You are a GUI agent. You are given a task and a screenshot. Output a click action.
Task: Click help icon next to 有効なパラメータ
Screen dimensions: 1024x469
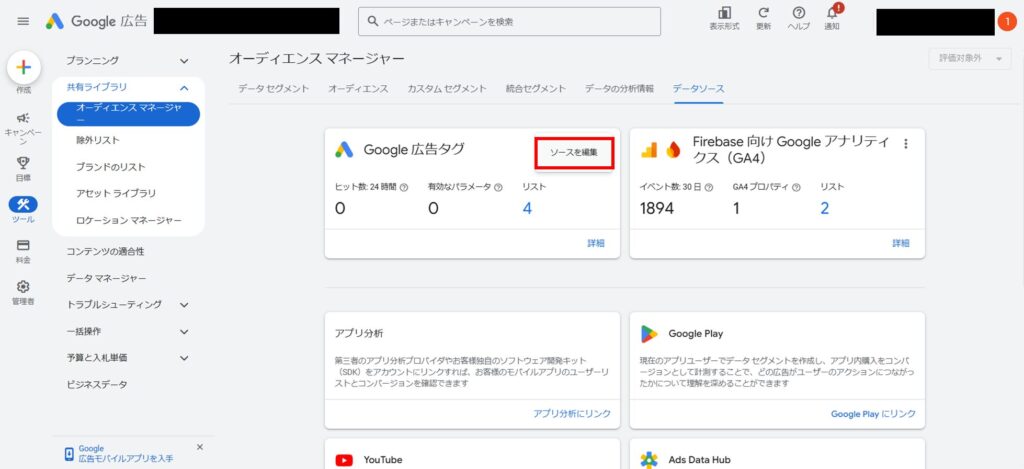coord(498,187)
